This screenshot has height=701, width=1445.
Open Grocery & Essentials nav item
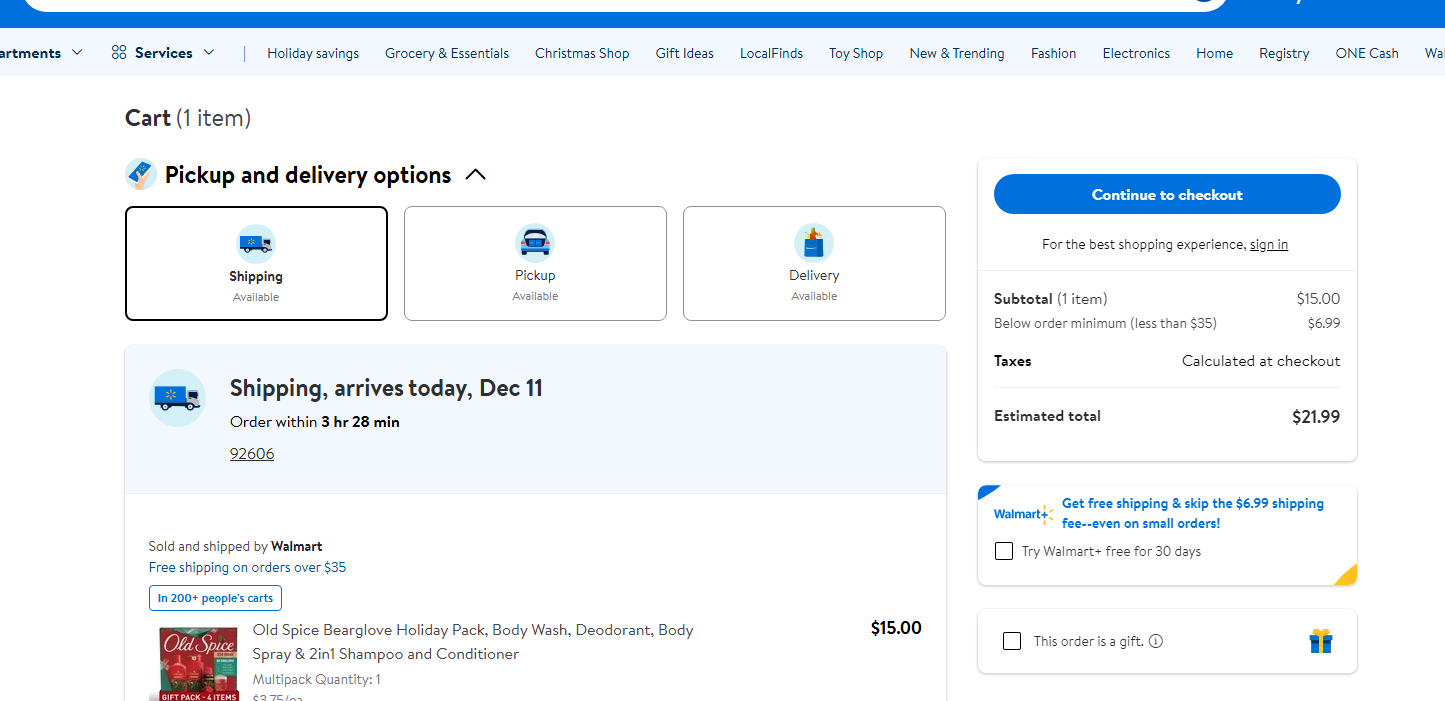[447, 53]
